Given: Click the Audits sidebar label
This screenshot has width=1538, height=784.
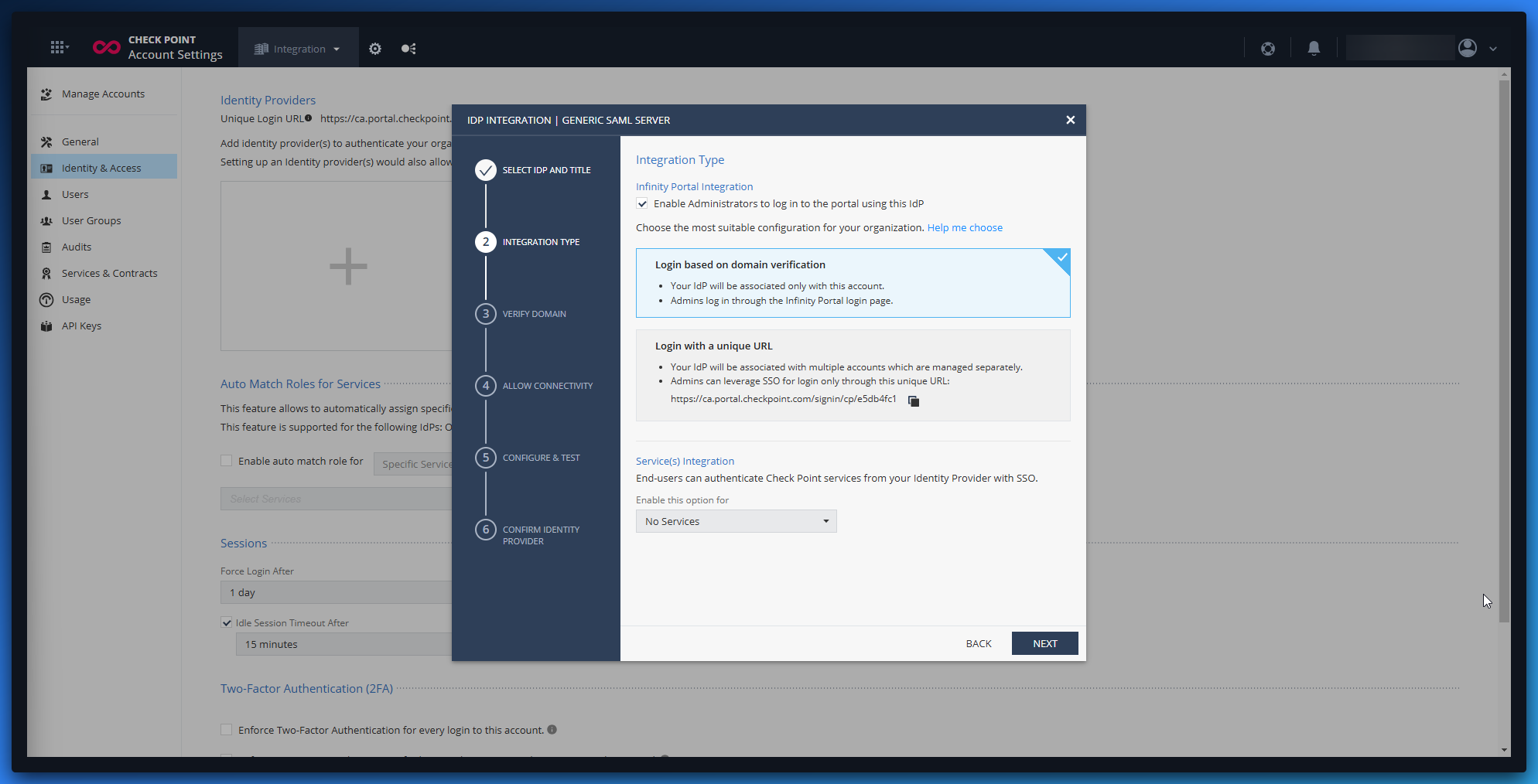Looking at the screenshot, I should pos(77,247).
